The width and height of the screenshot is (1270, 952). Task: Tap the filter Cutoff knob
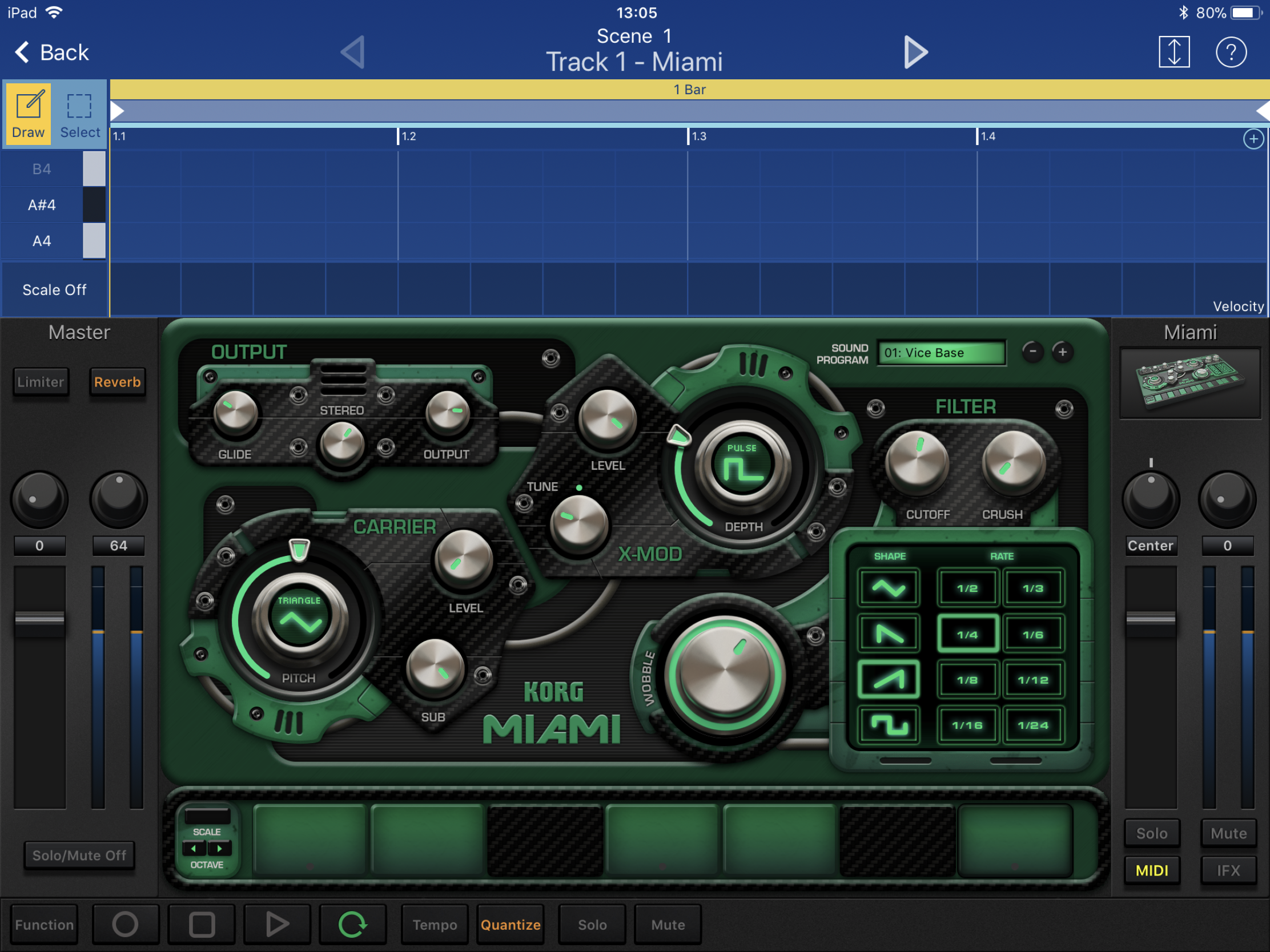pos(917,463)
